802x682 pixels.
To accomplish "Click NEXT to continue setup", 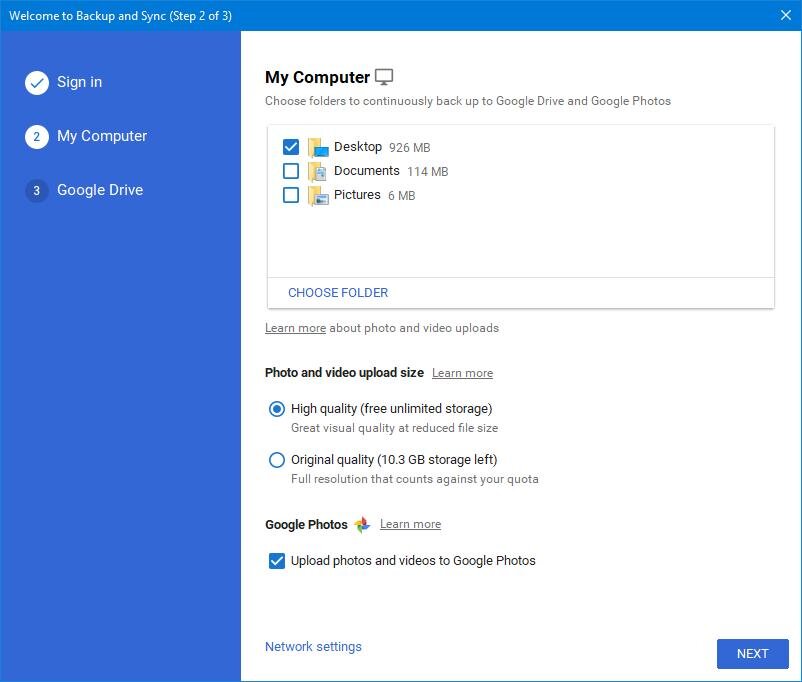I will [x=752, y=653].
